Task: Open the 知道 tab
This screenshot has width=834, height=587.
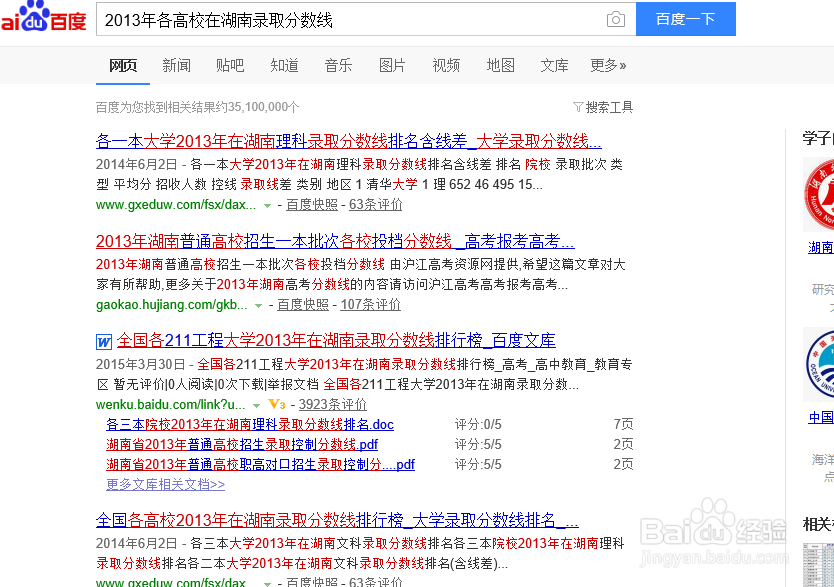Action: [285, 65]
